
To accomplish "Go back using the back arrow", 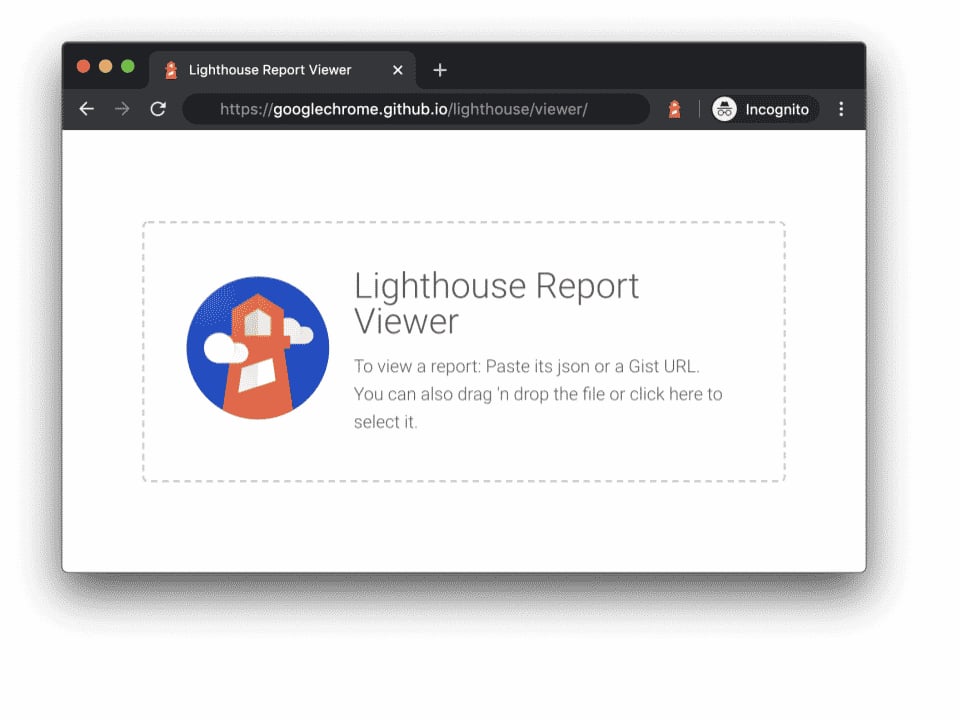I will click(87, 109).
